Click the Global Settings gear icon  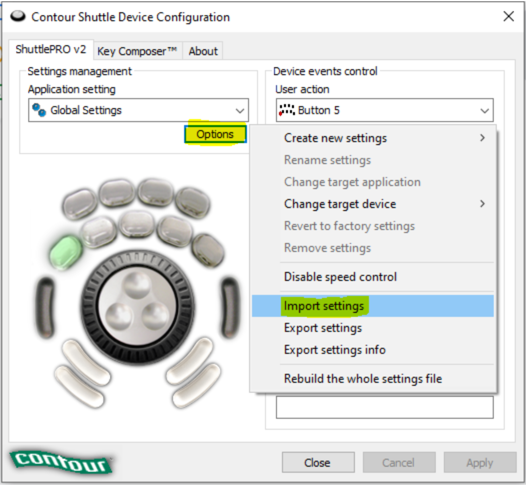[x=39, y=110]
